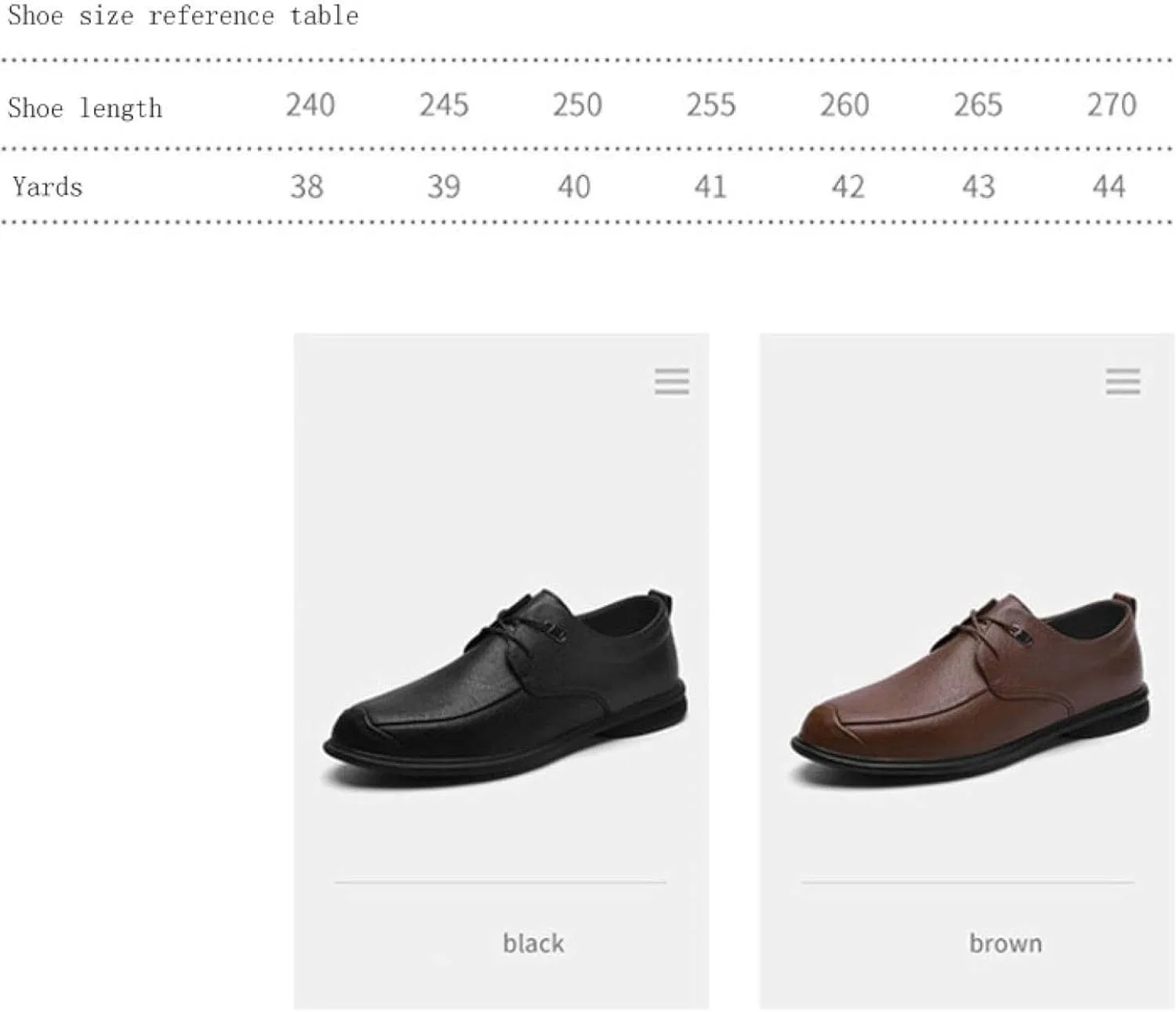Click the 'black' color label
The width and height of the screenshot is (1176, 1012).
tap(533, 943)
